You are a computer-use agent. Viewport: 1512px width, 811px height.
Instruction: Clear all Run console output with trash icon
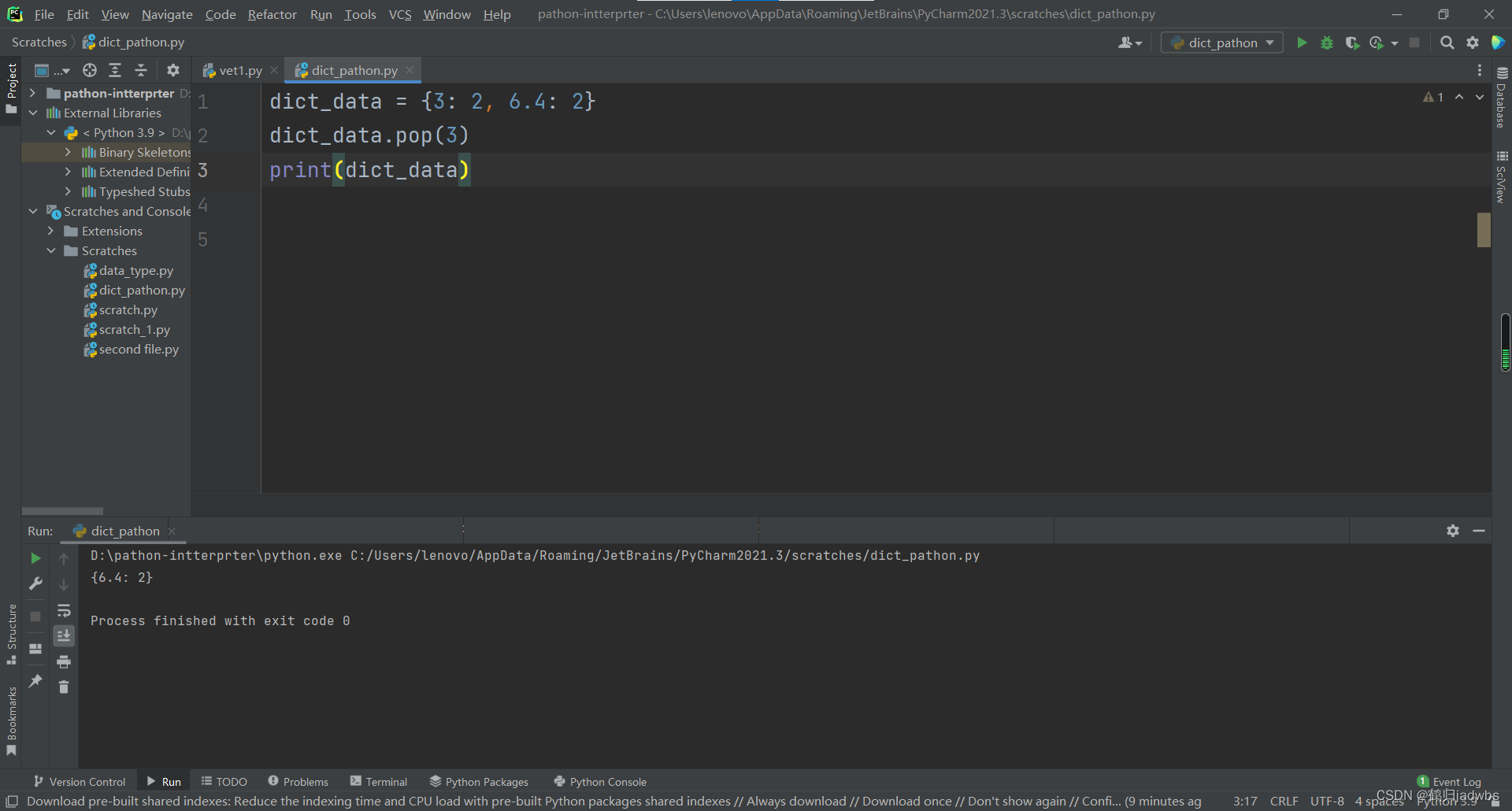[64, 687]
